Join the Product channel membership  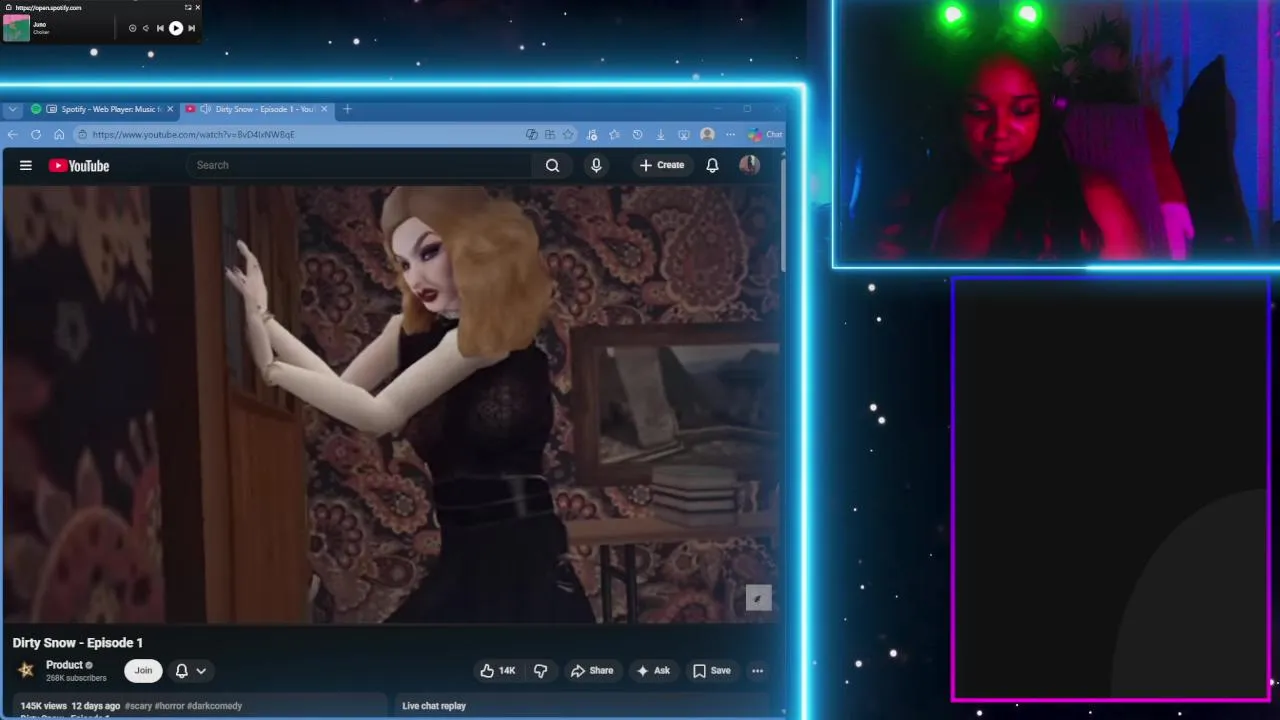pos(143,671)
